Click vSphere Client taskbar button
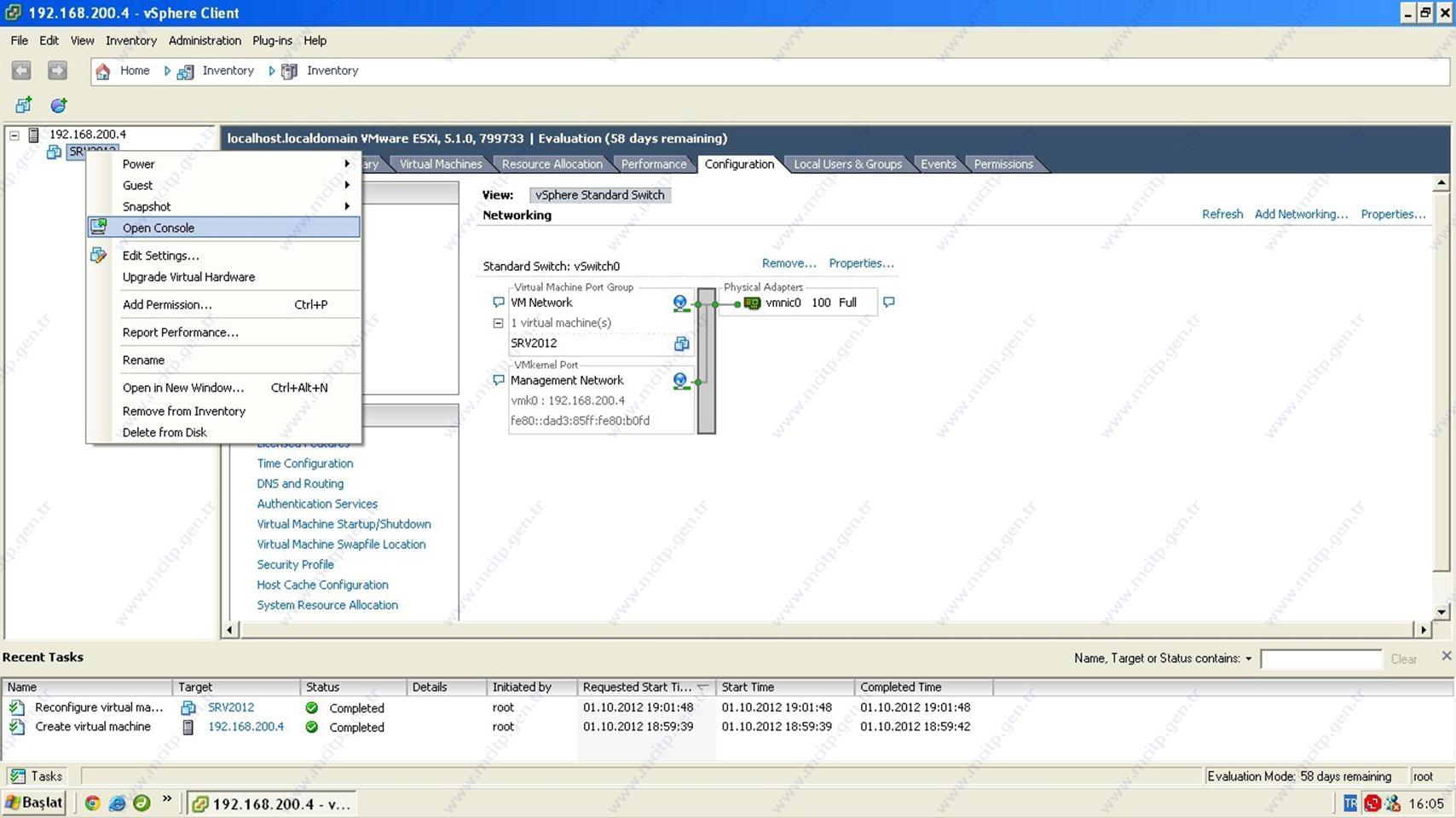This screenshot has height=818, width=1456. [271, 804]
